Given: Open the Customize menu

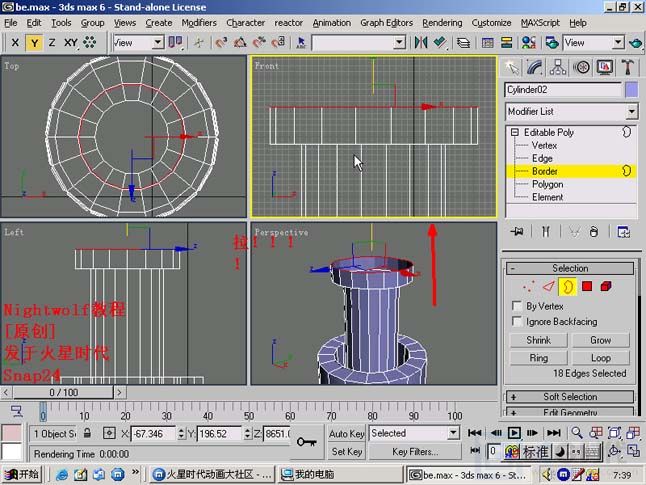Looking at the screenshot, I should [491, 23].
